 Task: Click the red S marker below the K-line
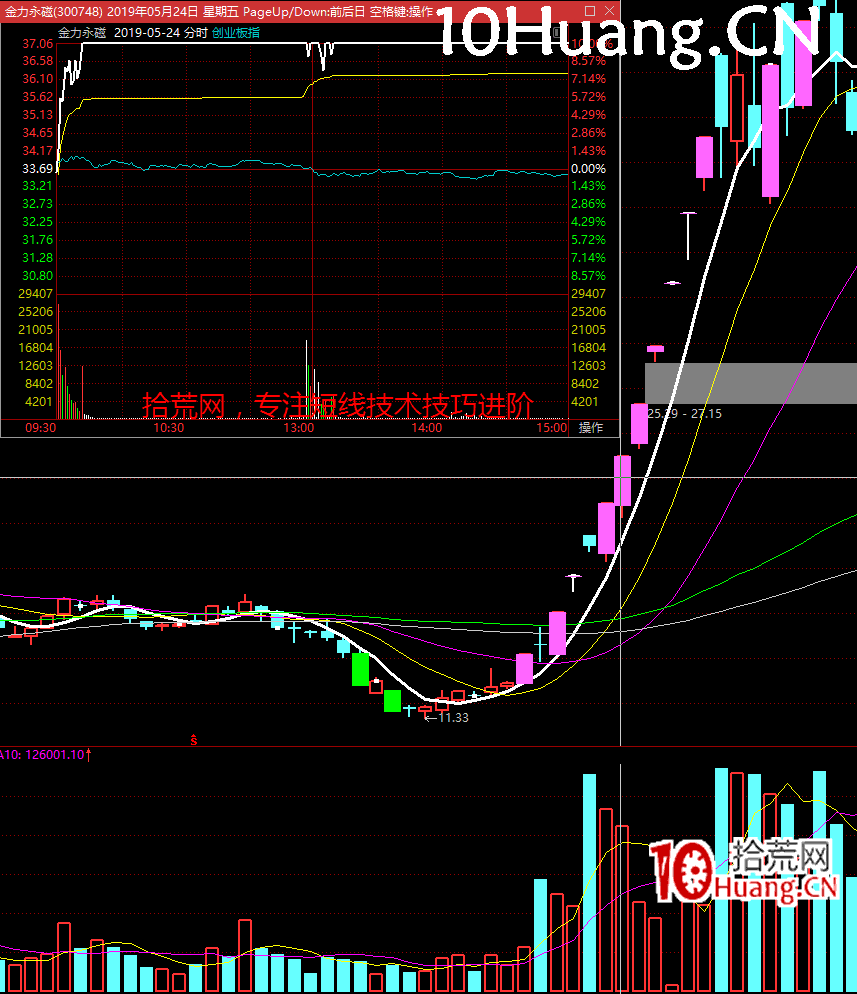click(x=194, y=740)
